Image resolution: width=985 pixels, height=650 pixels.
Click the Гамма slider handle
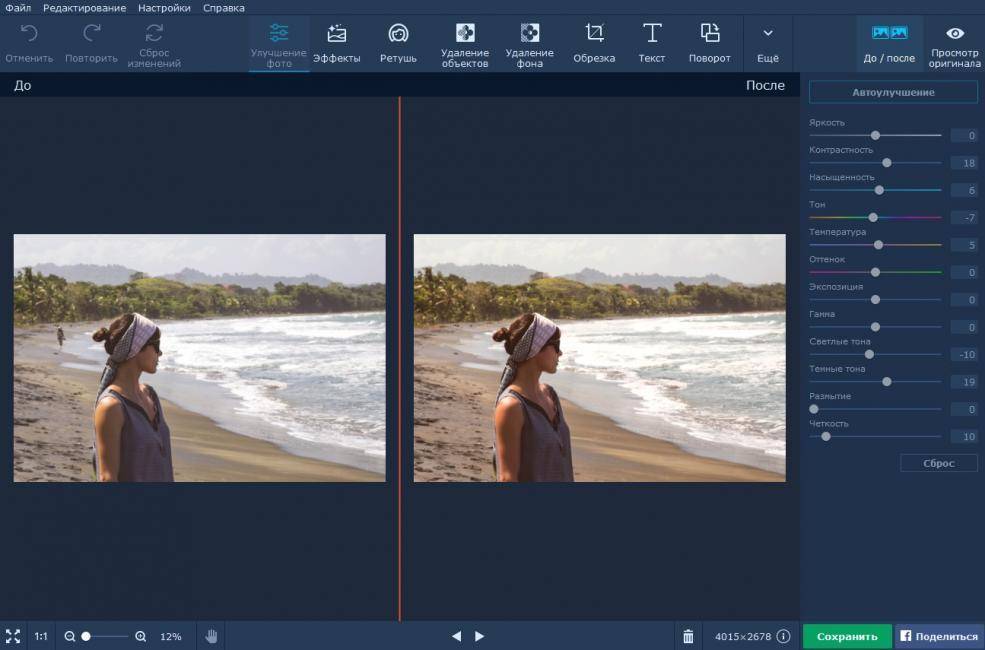tap(875, 327)
